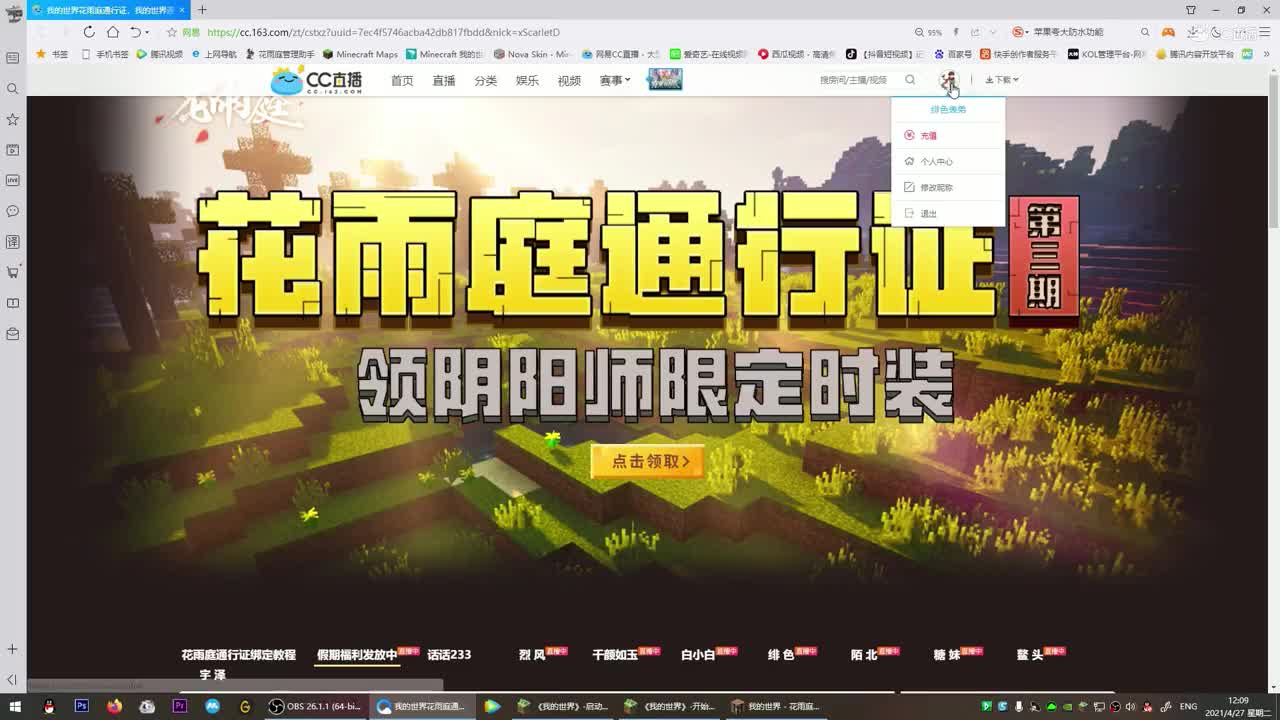Open streamer 糖妹 link
The image size is (1280, 720).
(x=946, y=655)
